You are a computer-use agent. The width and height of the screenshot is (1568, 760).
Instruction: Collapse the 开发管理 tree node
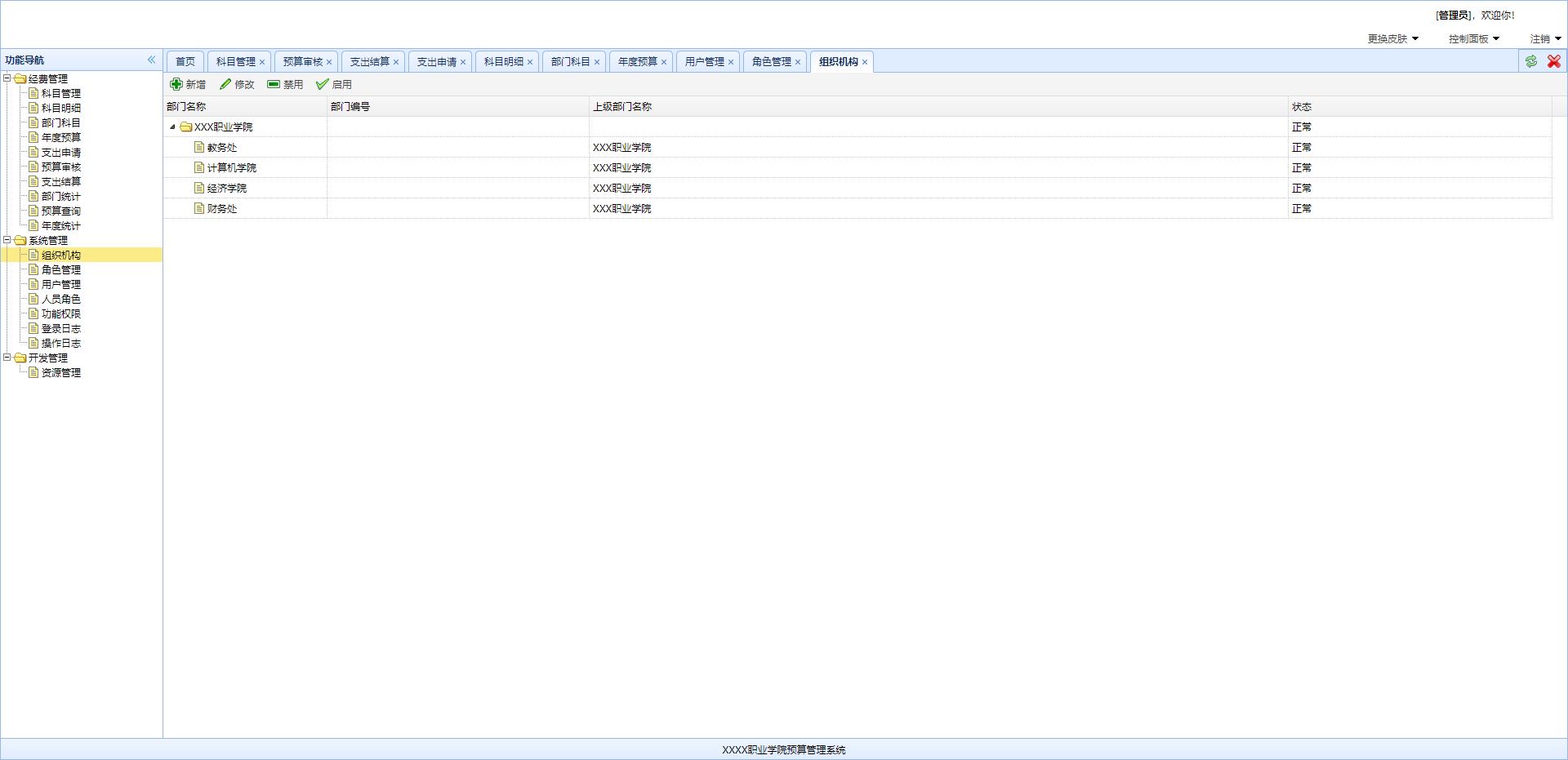[x=7, y=358]
